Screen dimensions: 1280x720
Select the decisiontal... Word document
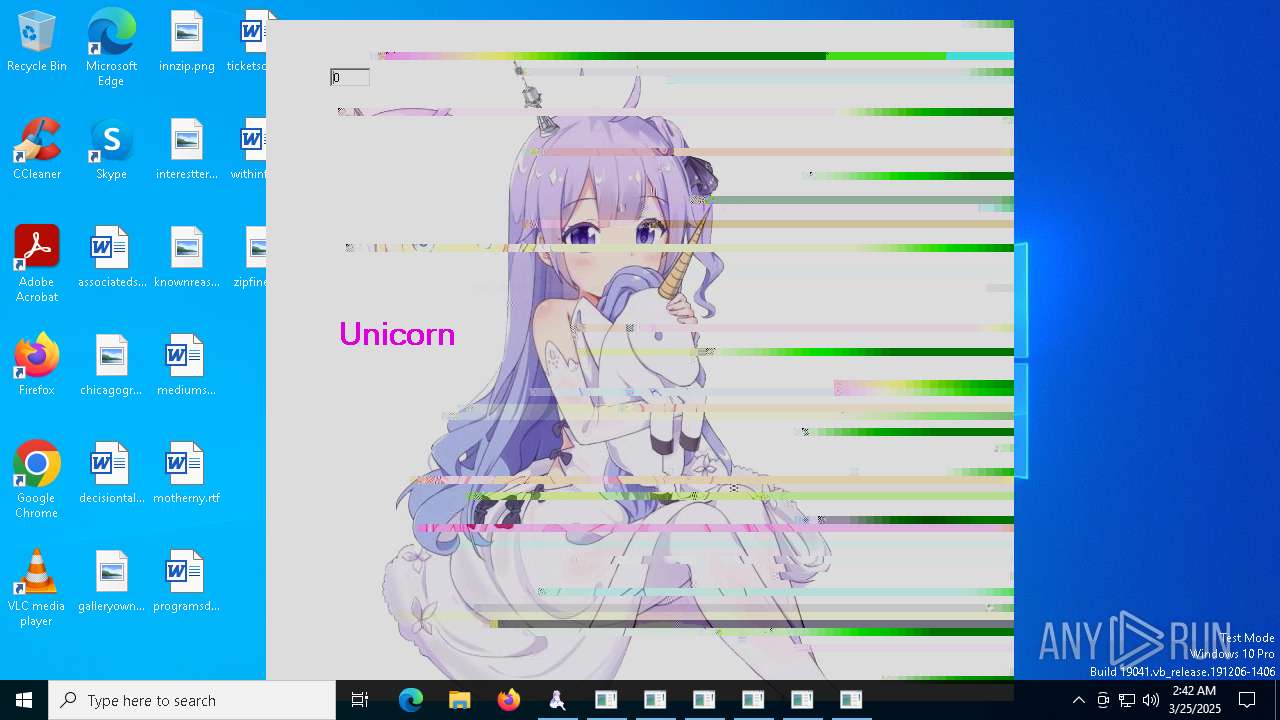pos(111,474)
